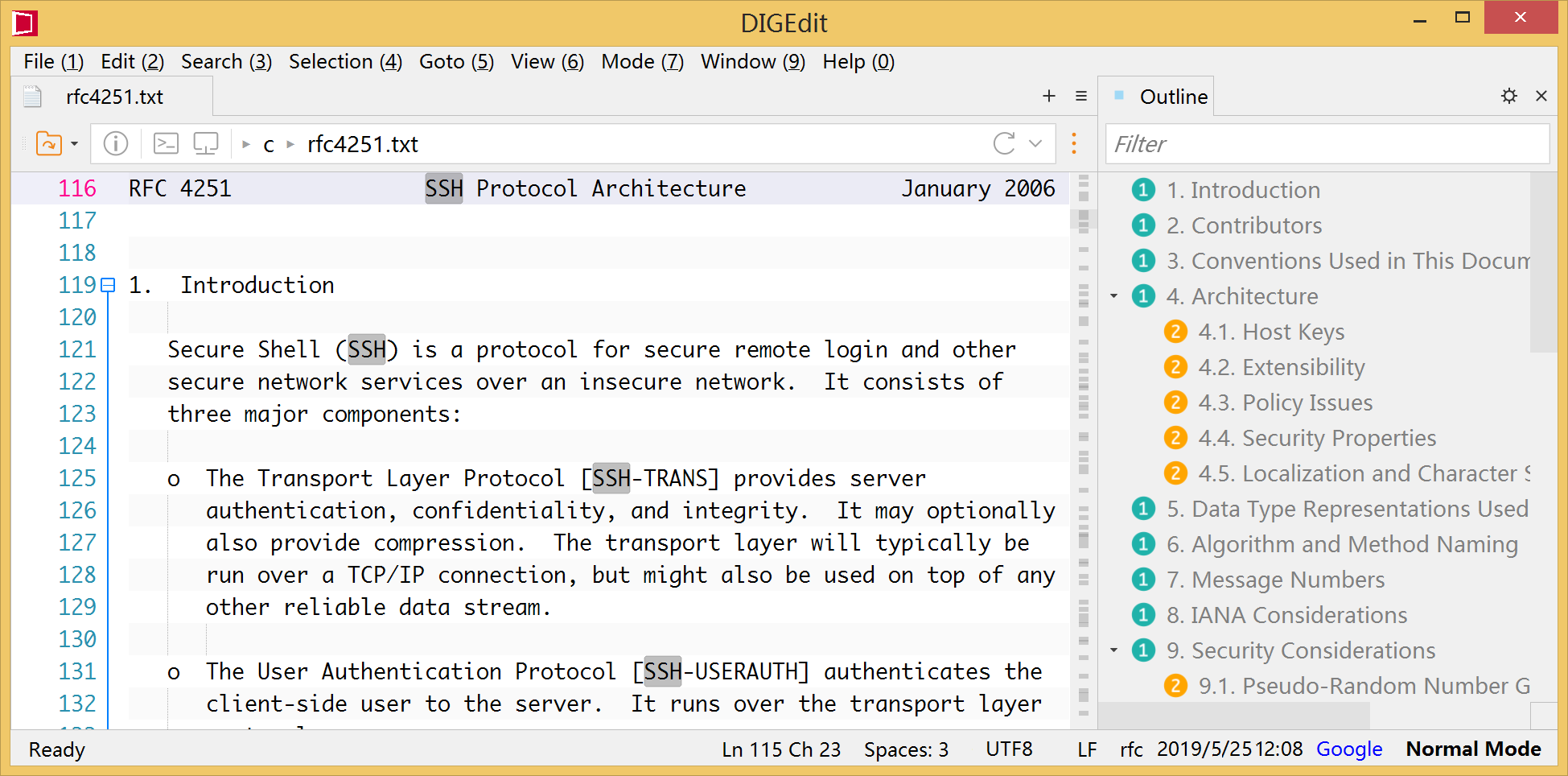This screenshot has height=776, width=1568.
Task: Collapse the 9. Security Considerations node
Action: click(x=1114, y=650)
